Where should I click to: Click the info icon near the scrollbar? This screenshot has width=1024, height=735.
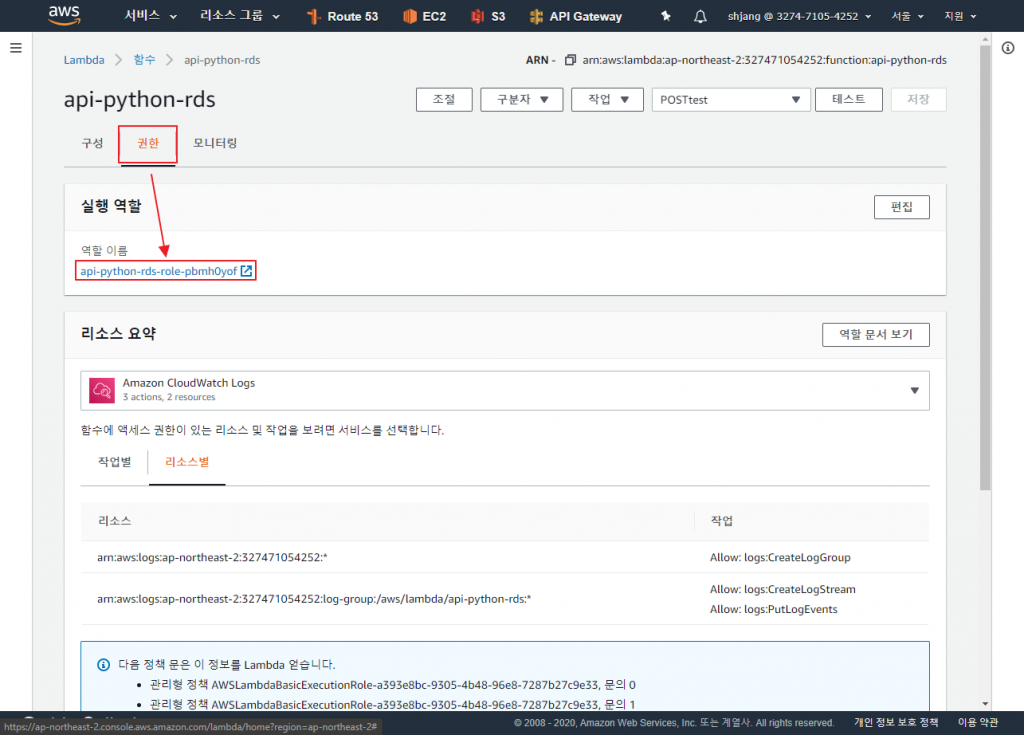(1008, 47)
